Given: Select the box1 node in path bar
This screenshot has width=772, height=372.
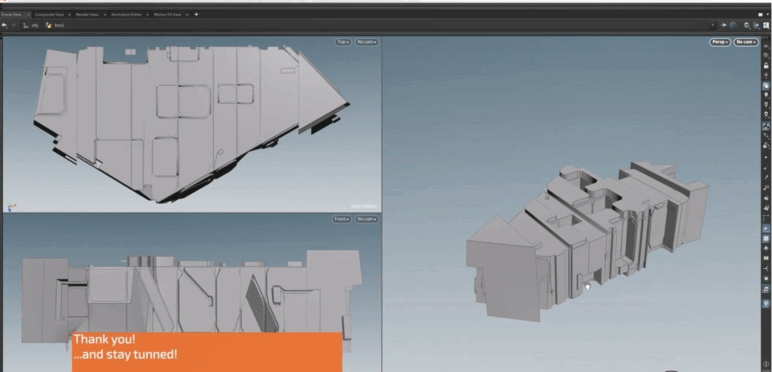Looking at the screenshot, I should tap(55, 25).
